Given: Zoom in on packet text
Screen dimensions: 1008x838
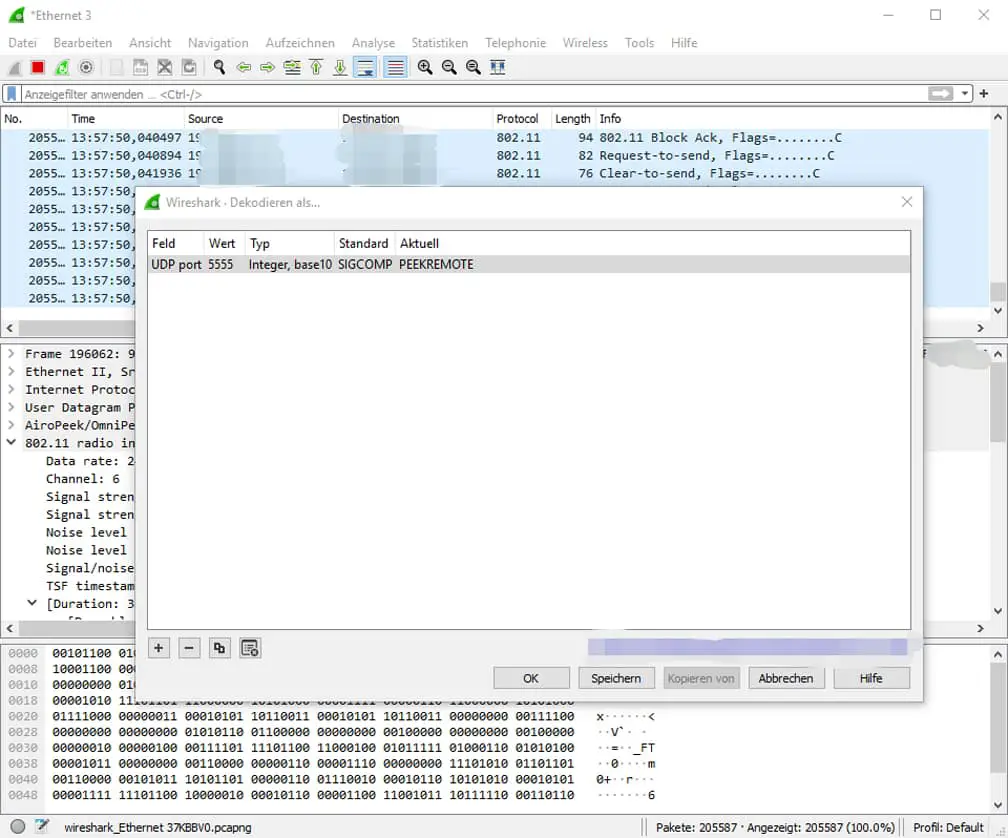Looking at the screenshot, I should tap(425, 67).
